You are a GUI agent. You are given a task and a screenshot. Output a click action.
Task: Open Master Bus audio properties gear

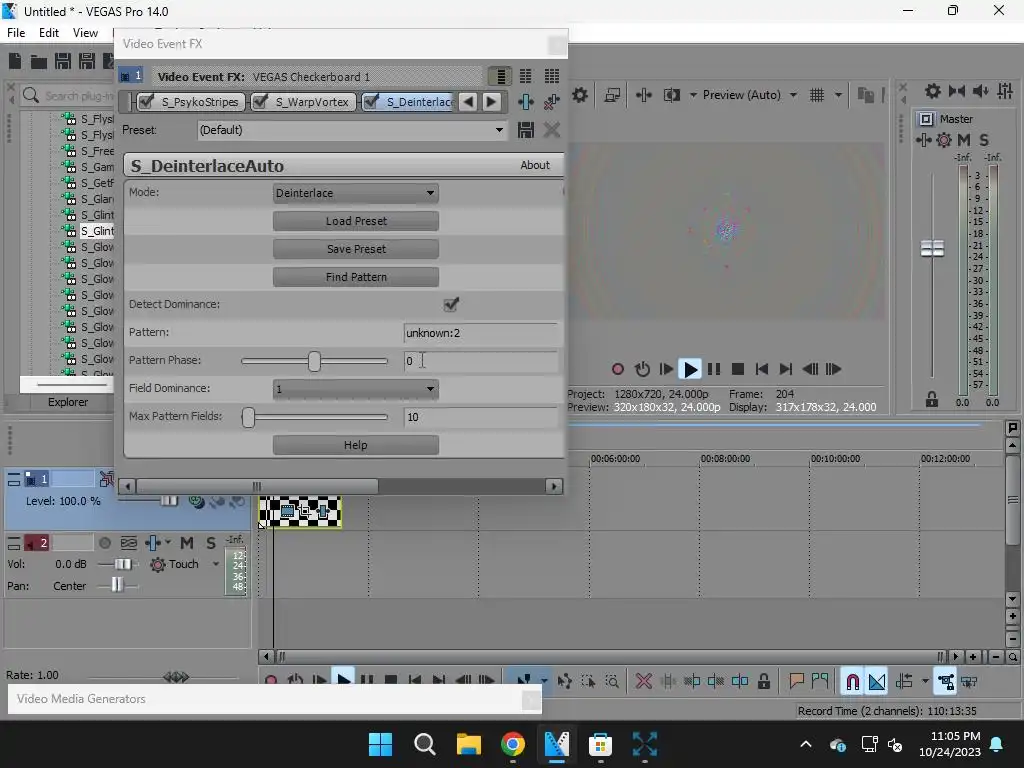[933, 91]
